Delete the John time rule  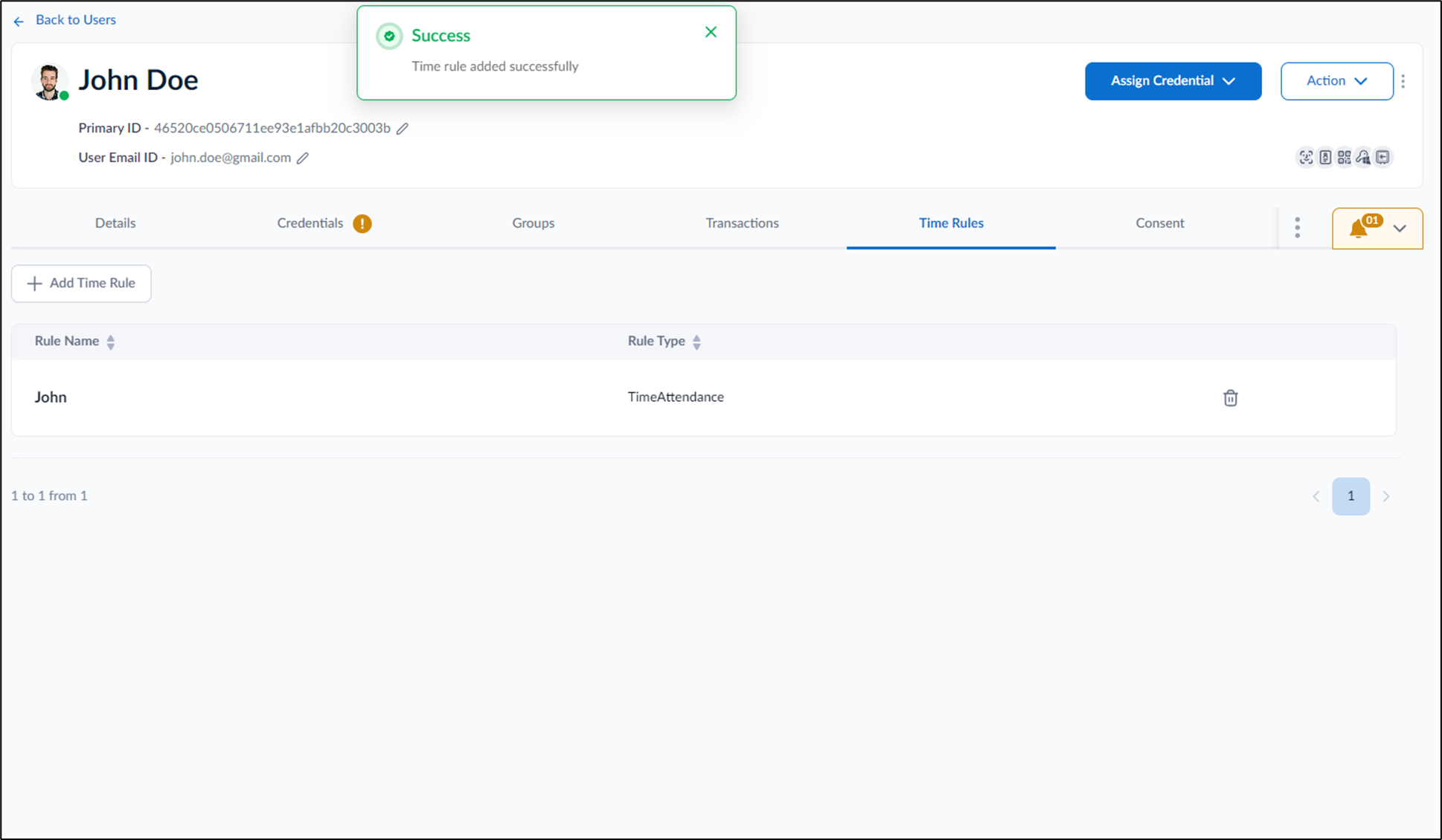(x=1231, y=398)
